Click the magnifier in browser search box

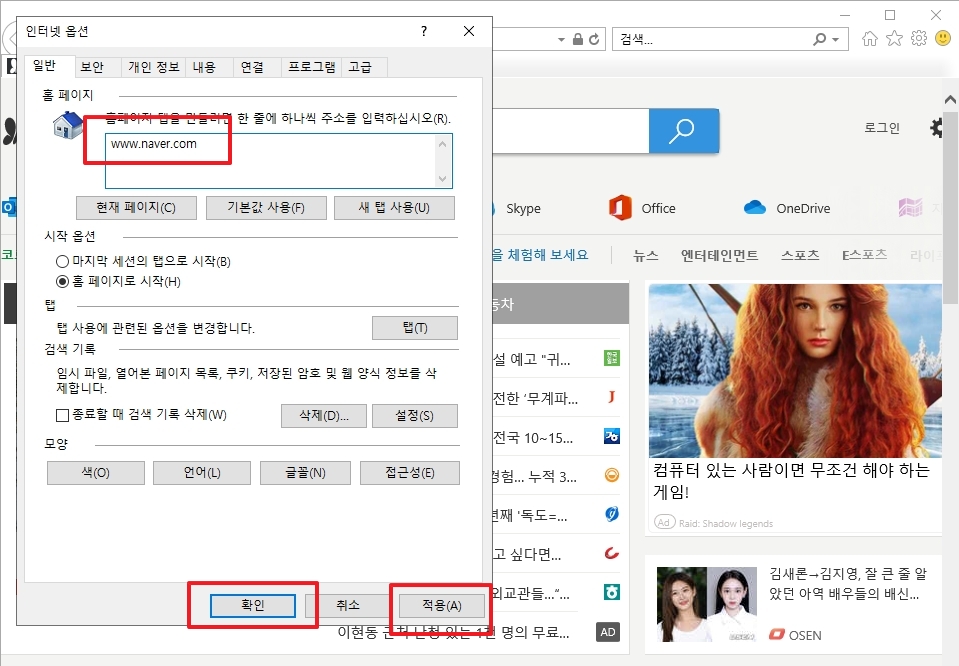[820, 39]
